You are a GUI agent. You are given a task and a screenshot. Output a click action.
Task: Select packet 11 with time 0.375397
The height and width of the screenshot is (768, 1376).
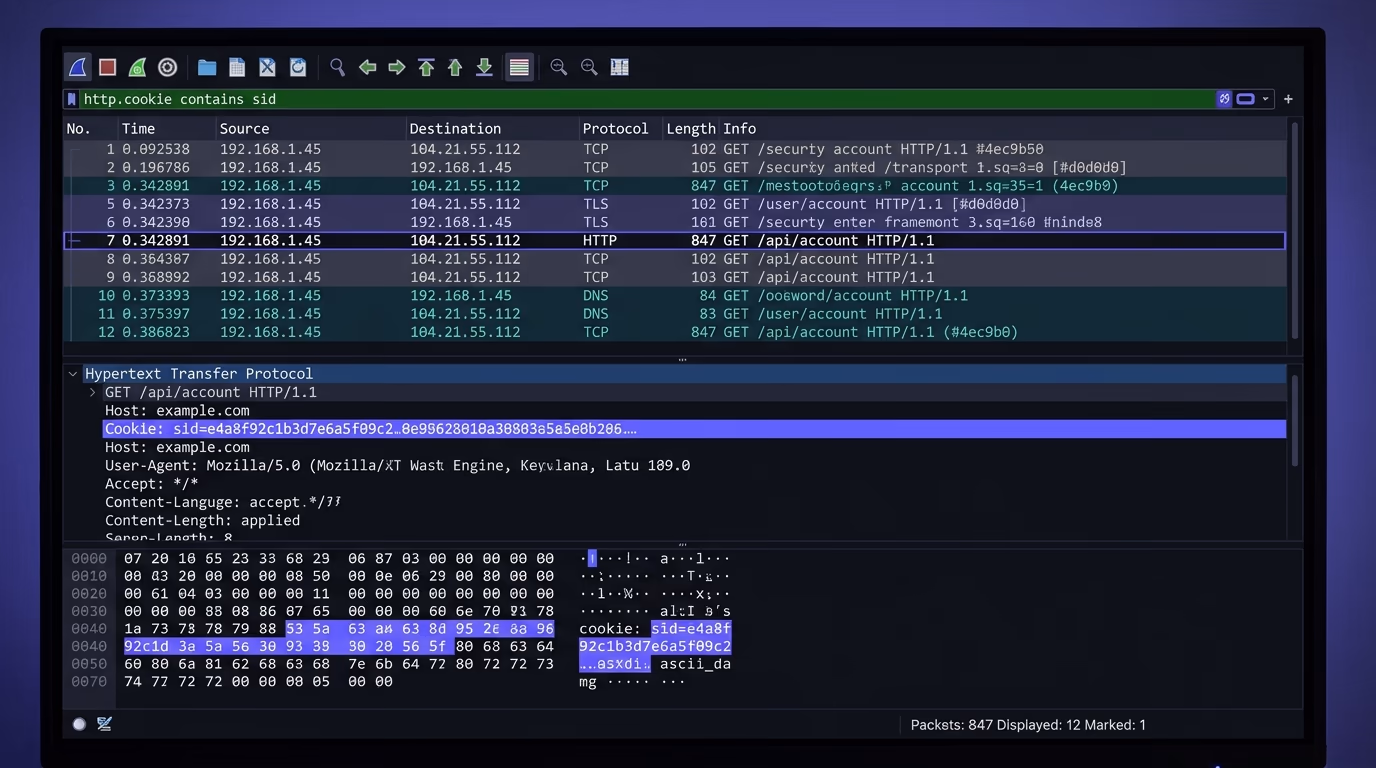[675, 314]
